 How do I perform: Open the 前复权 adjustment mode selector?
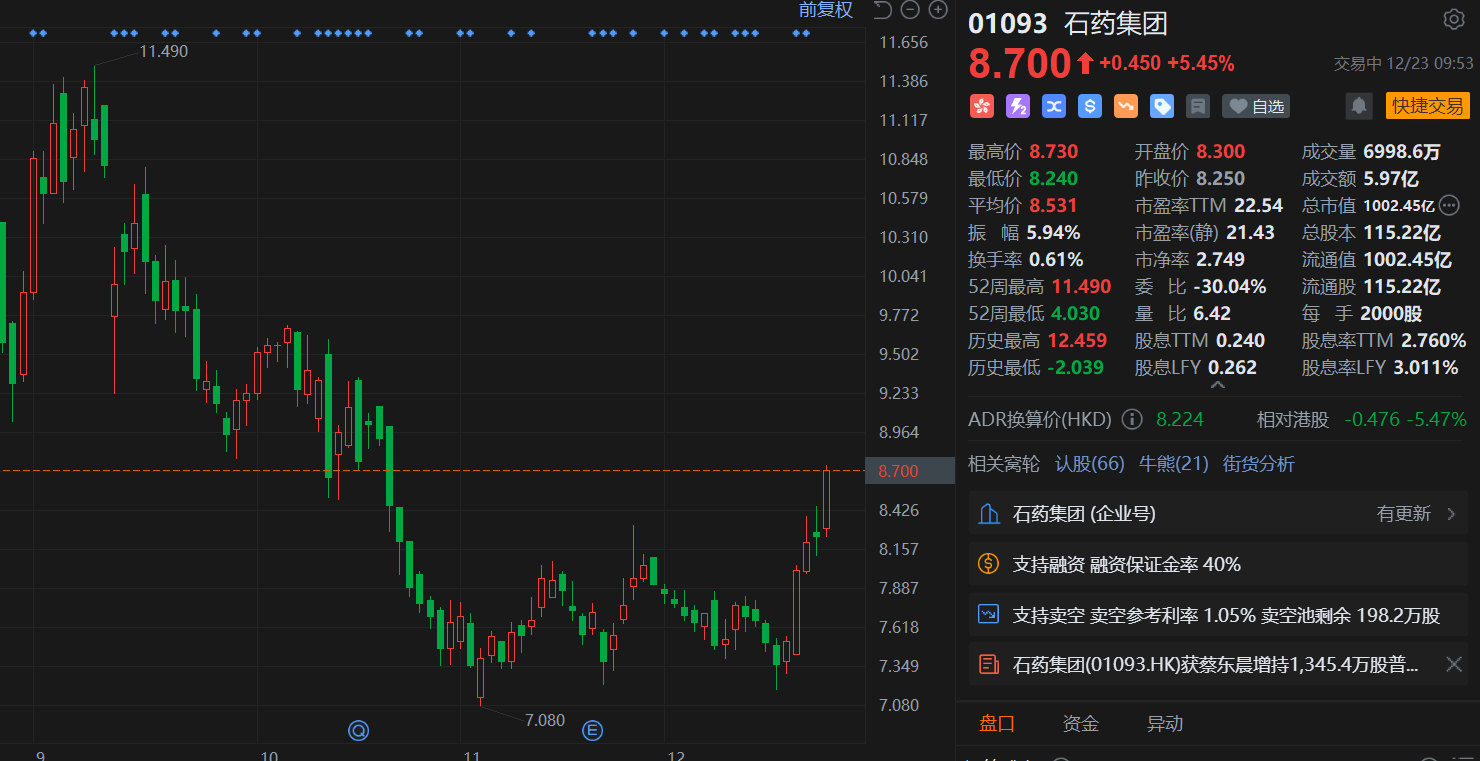click(x=825, y=10)
